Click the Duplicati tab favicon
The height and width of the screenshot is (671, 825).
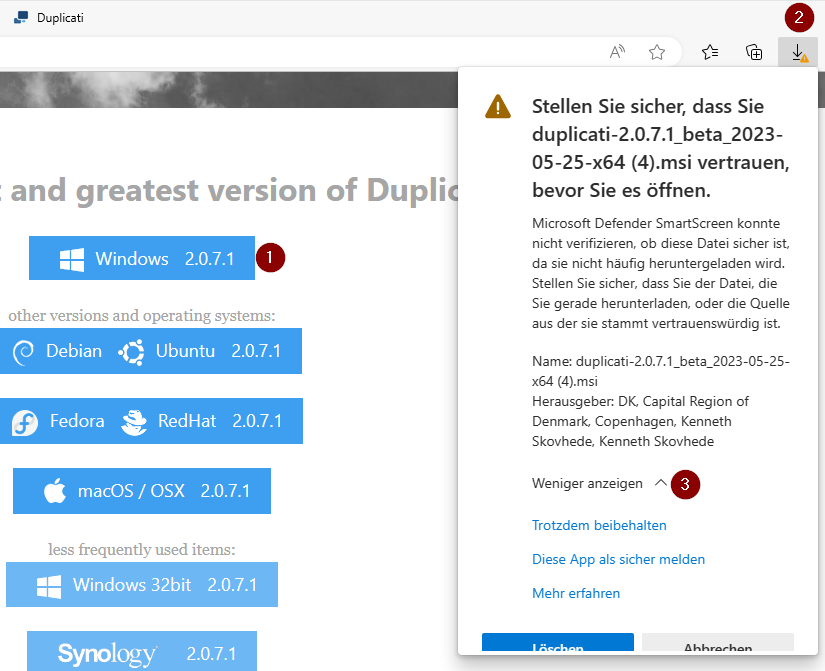tap(21, 17)
